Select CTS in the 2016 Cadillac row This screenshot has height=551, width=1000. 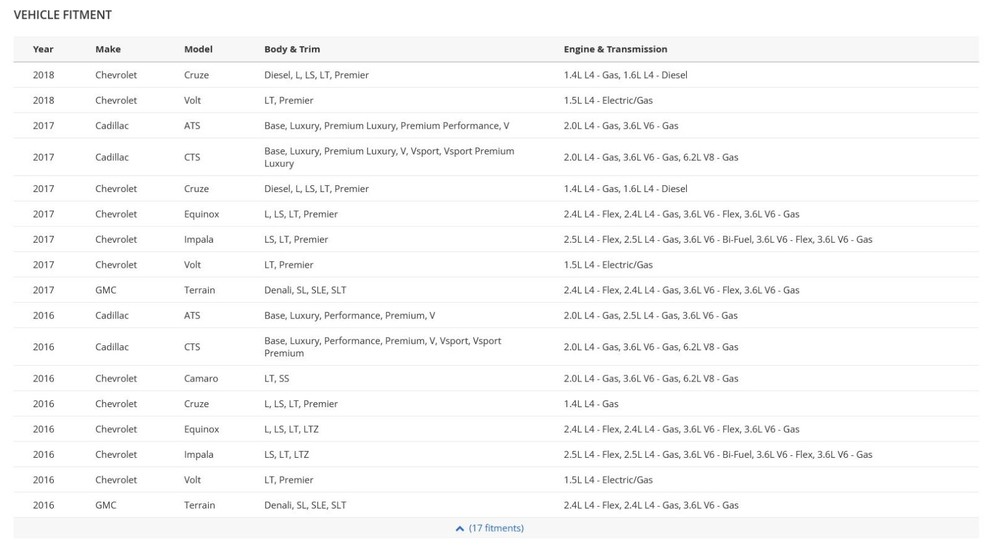tap(192, 347)
